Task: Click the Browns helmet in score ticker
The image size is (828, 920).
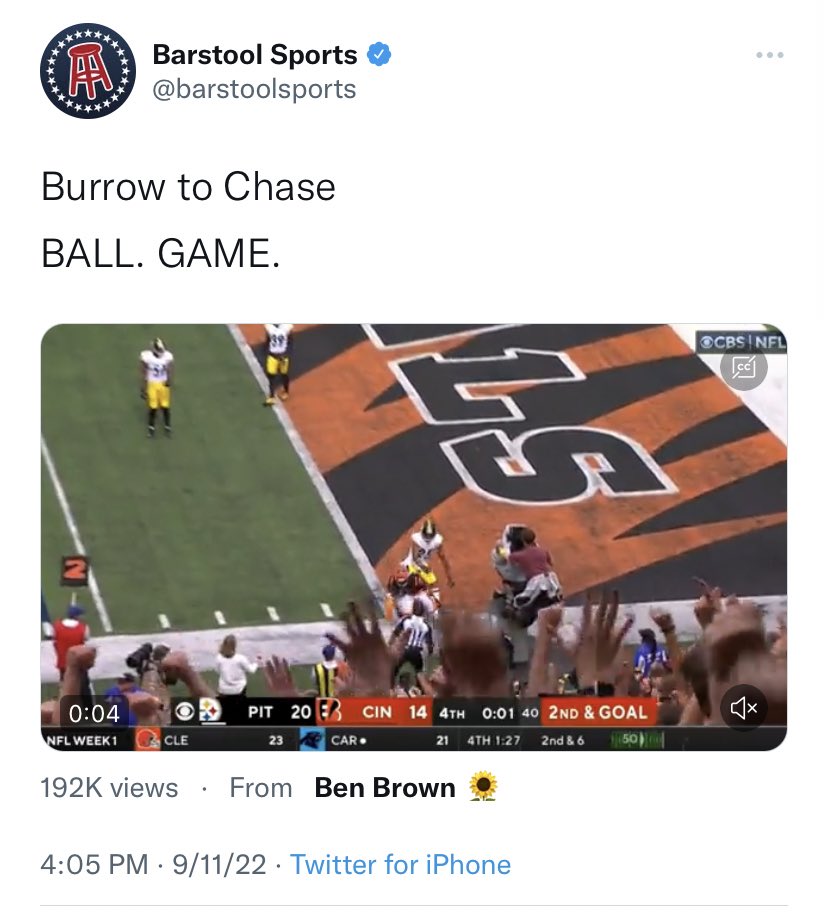Action: coord(146,740)
